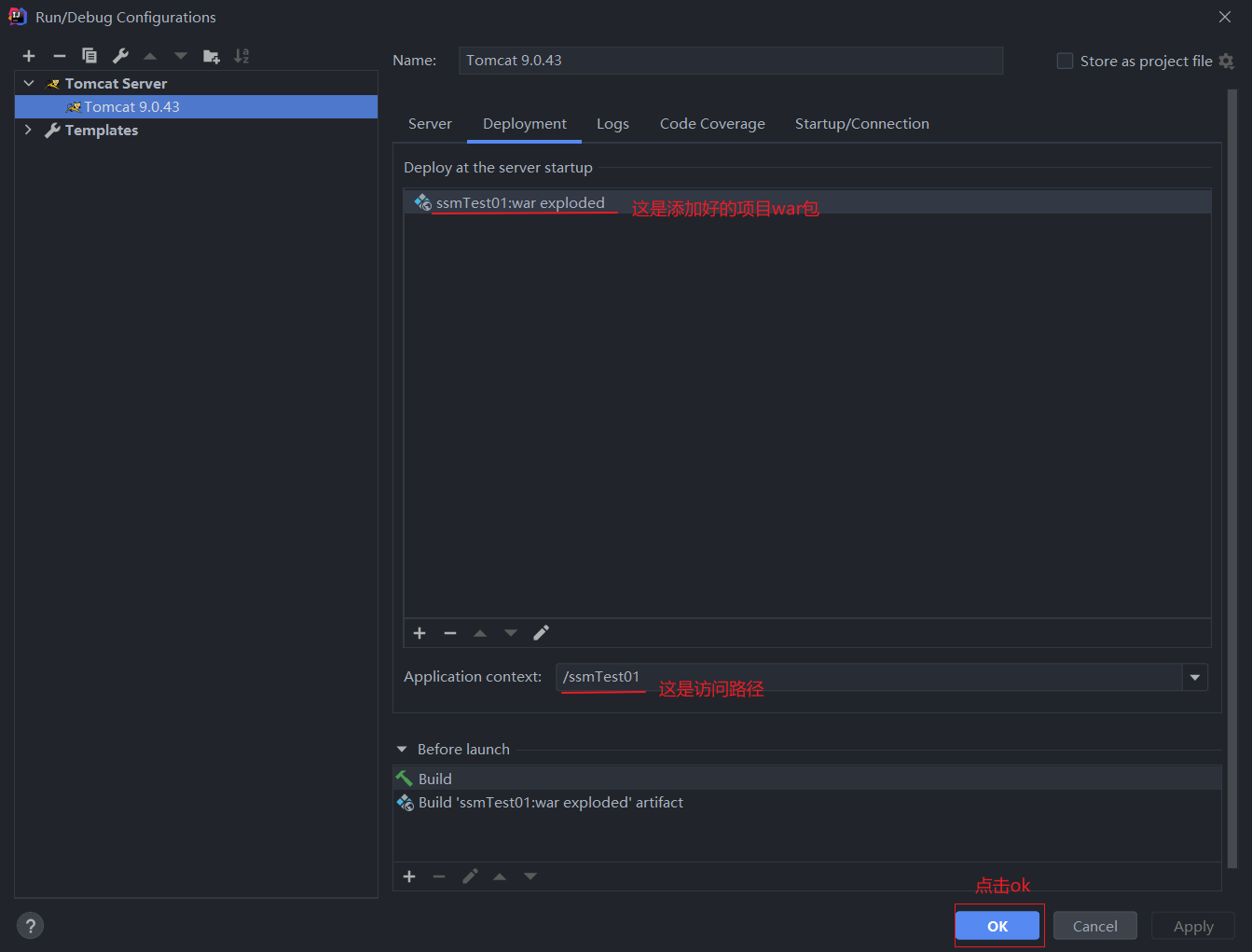
Task: Move Before launch task up
Action: click(500, 876)
